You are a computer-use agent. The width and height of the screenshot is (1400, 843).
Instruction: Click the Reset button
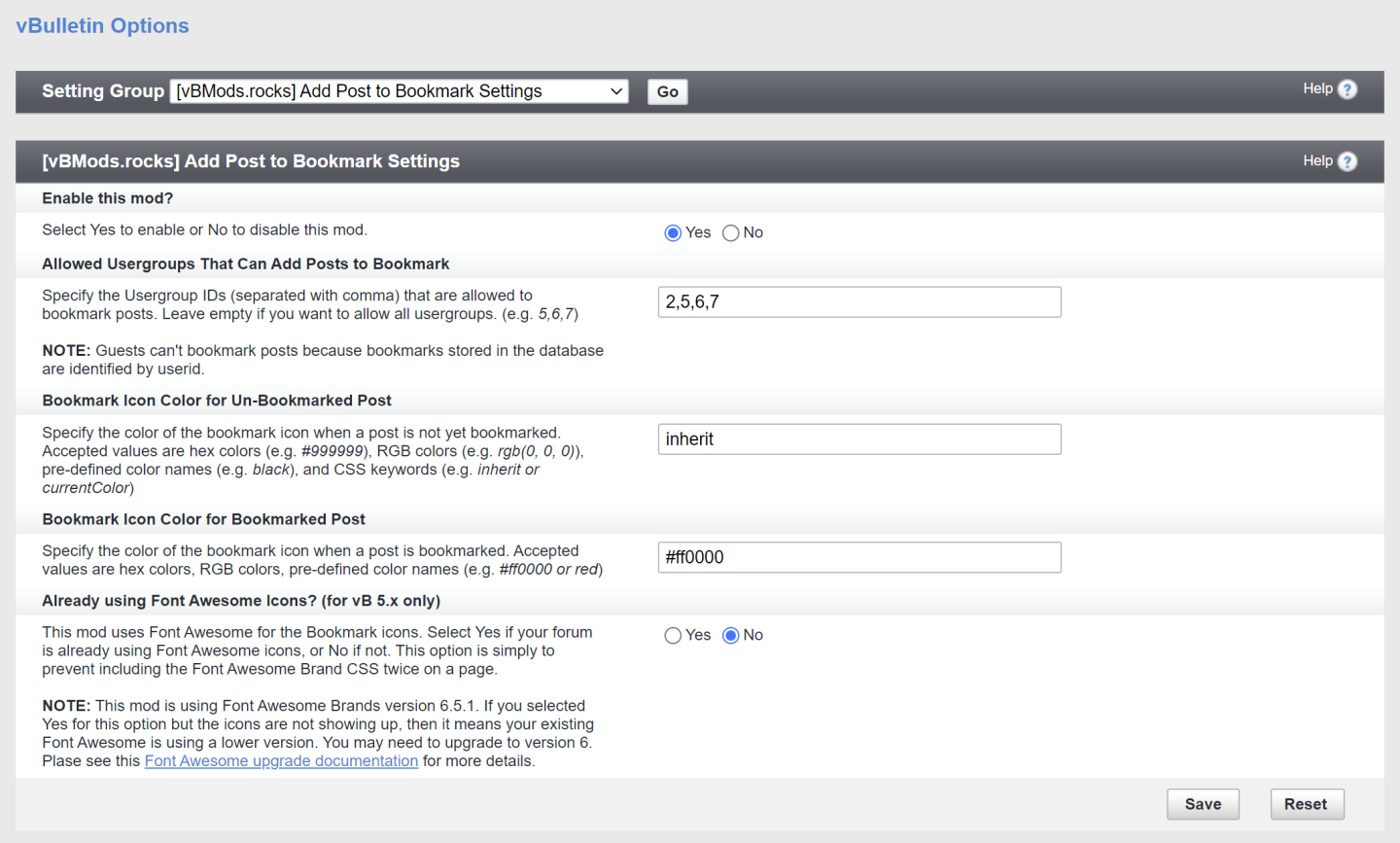1306,804
